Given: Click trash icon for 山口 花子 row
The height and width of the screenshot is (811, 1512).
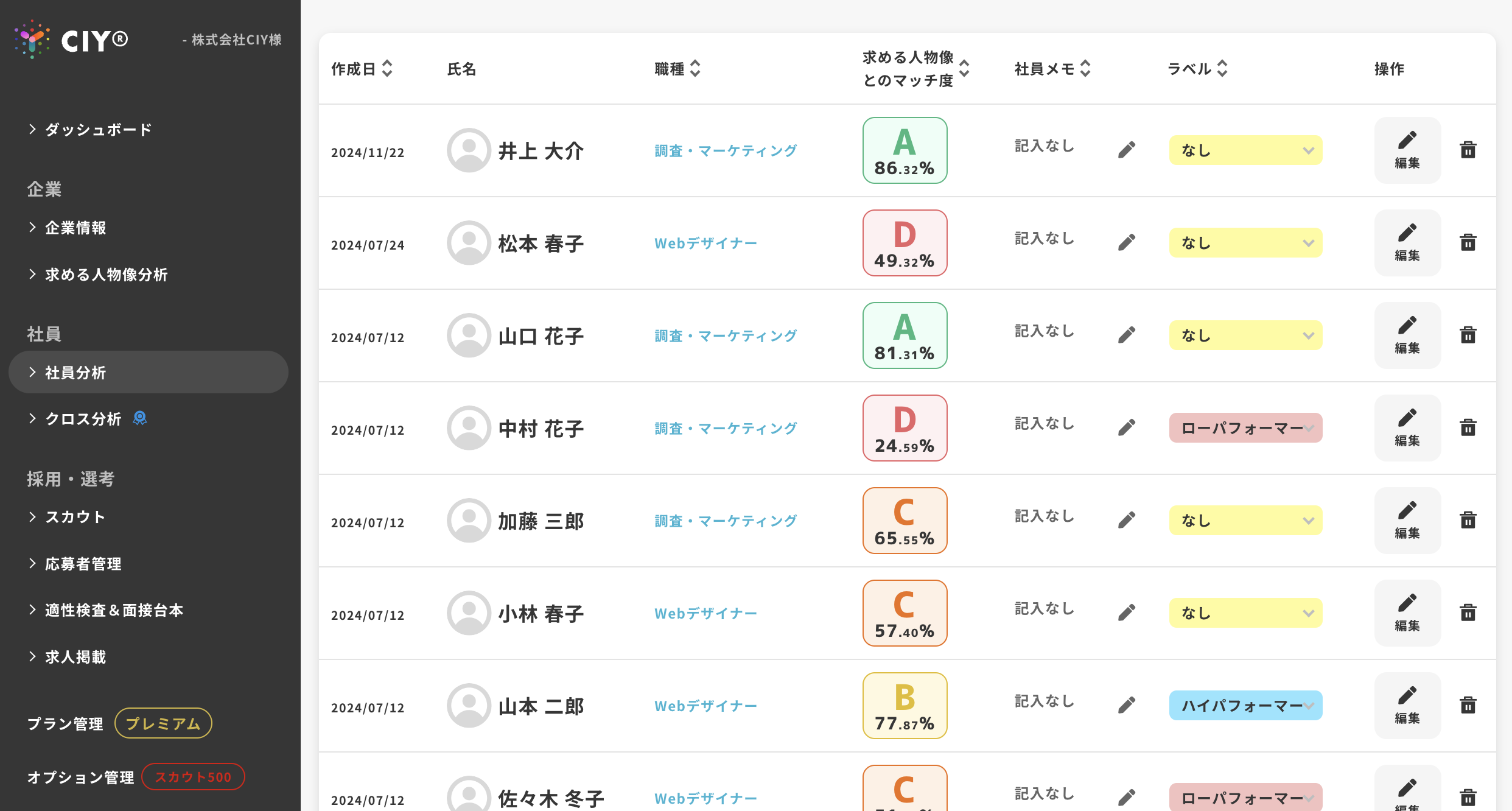Looking at the screenshot, I should click(x=1468, y=335).
